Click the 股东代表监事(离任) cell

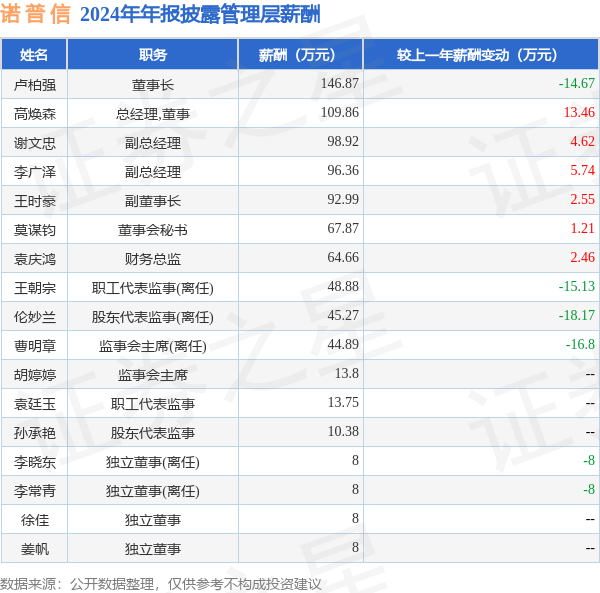[153, 317]
